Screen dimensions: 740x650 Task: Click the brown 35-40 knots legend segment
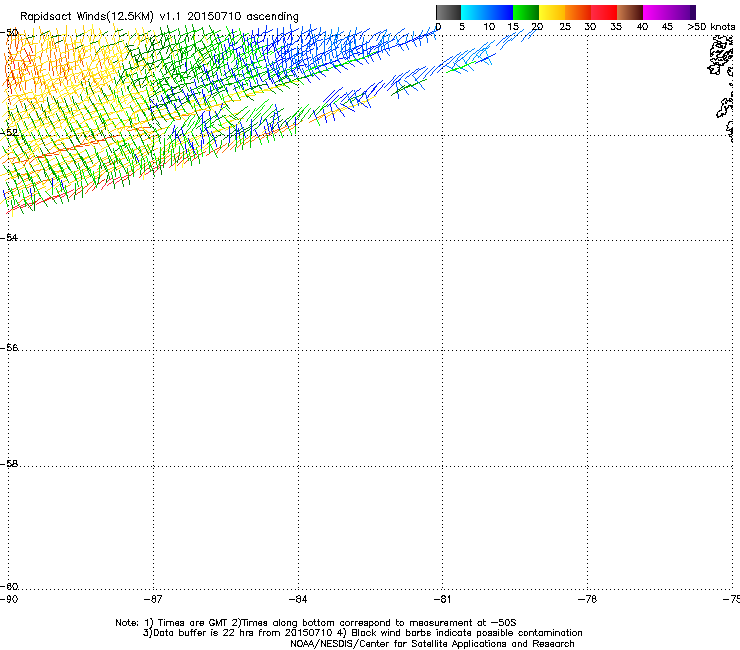pyautogui.click(x=630, y=12)
